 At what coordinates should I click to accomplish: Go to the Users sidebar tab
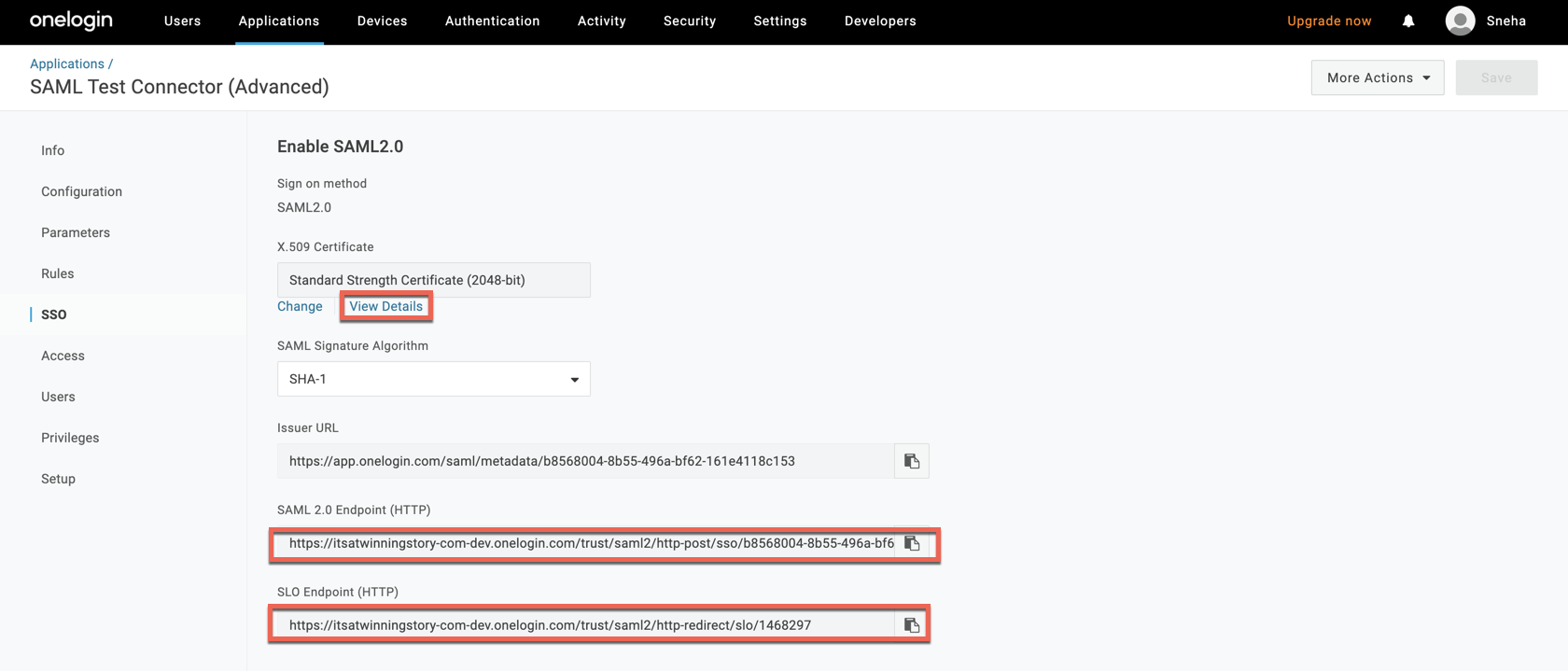click(x=58, y=397)
